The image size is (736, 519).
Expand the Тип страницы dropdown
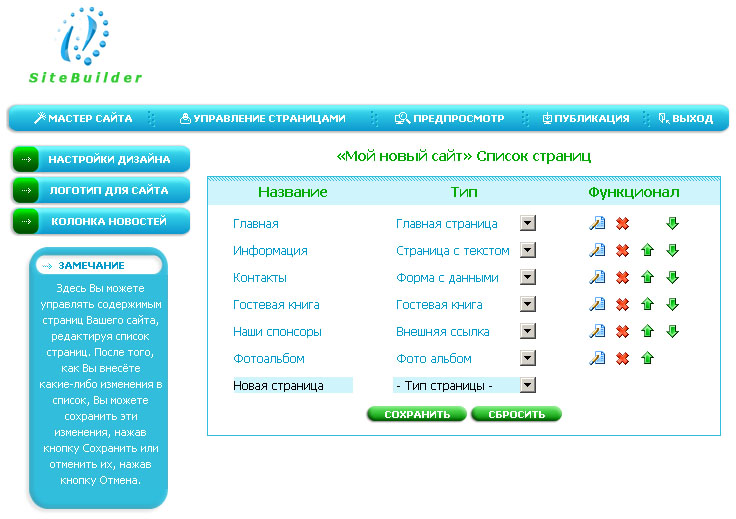[x=528, y=385]
